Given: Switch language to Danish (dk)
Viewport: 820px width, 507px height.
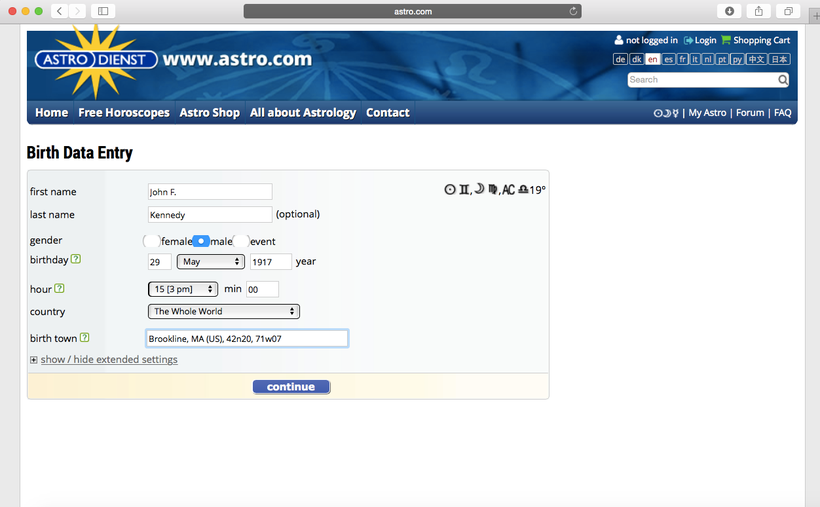Looking at the screenshot, I should [x=636, y=59].
